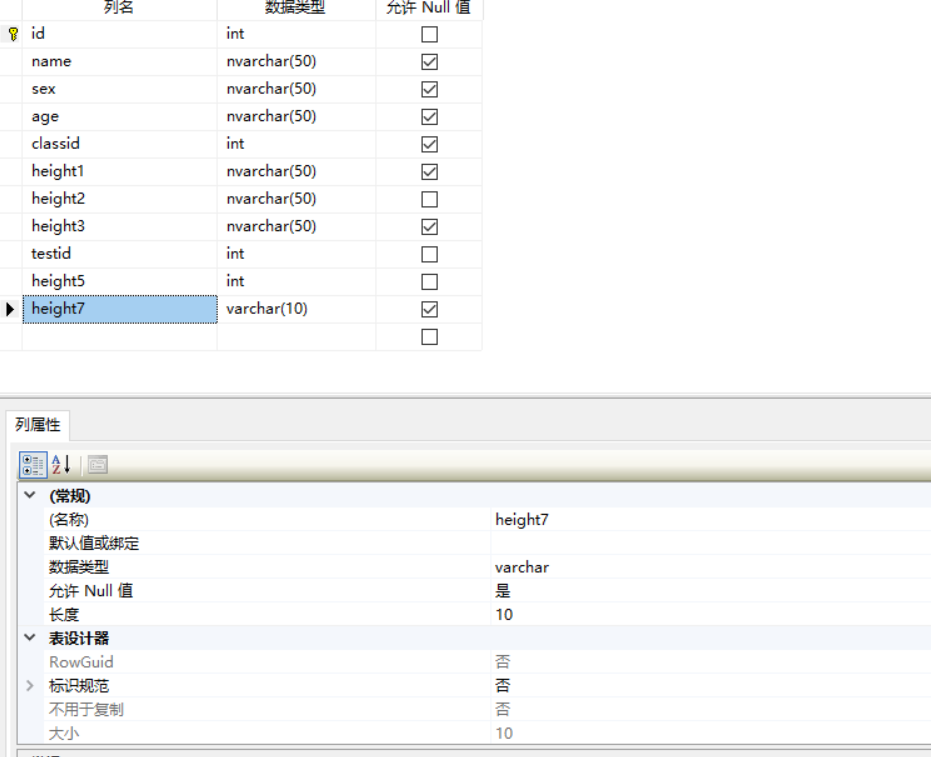Screen dimensions: 931x757
Task: Edit the 长度 property value 10
Action: [x=711, y=615]
